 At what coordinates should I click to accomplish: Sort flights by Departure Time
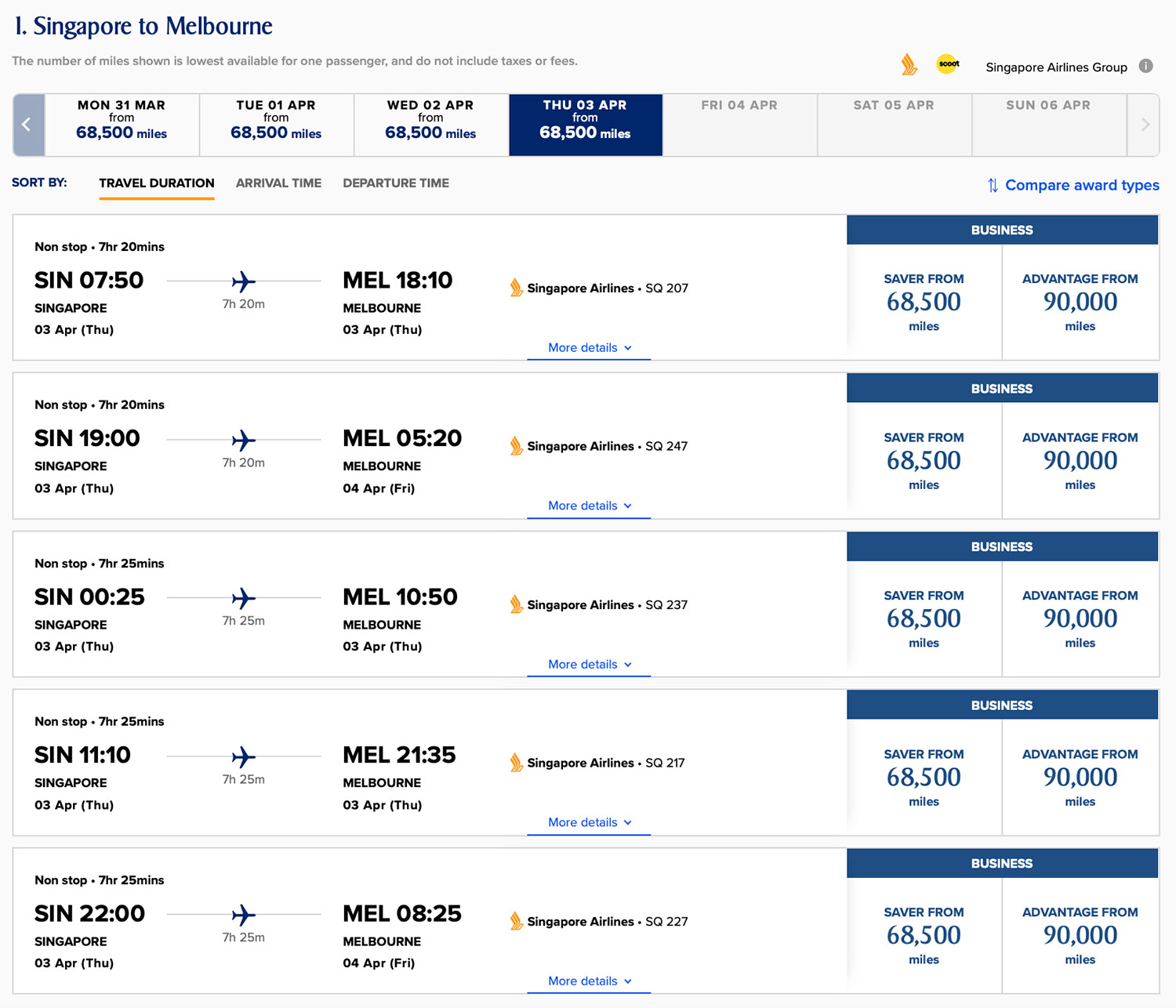[395, 183]
